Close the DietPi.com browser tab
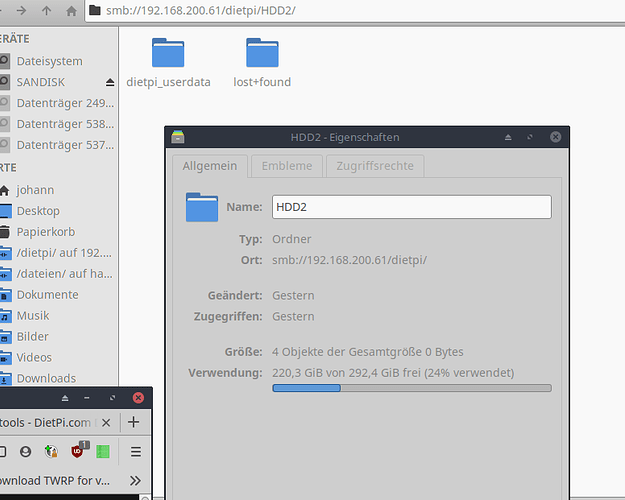625x500 pixels. (x=106, y=423)
